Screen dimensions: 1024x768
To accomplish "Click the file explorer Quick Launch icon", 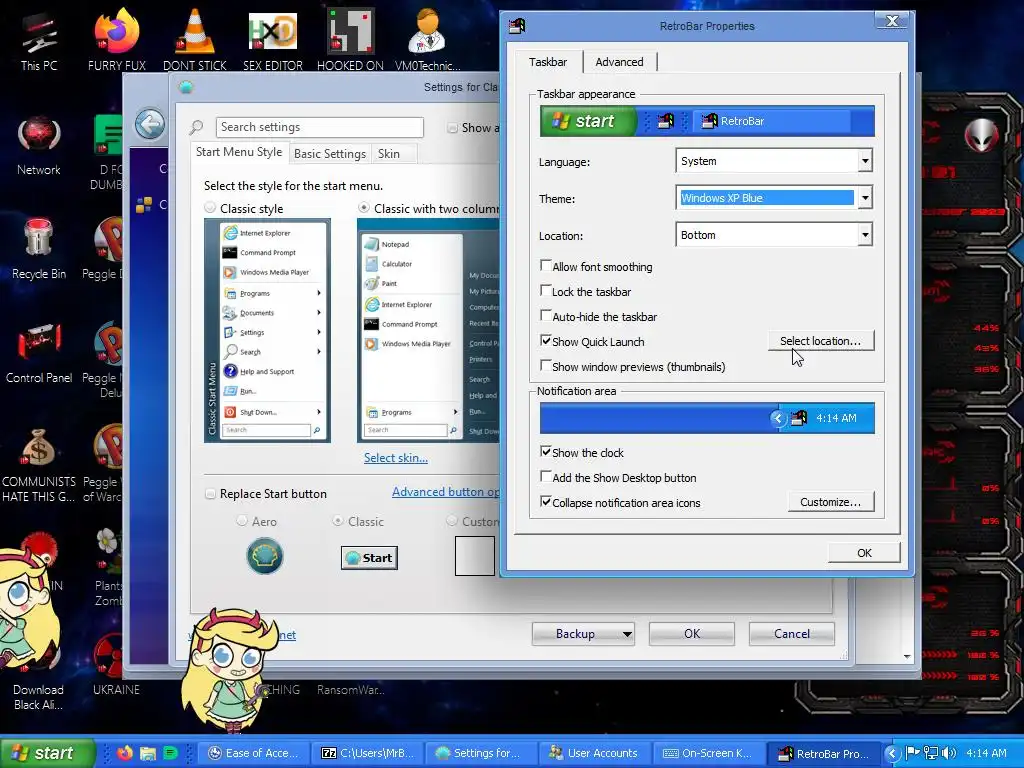I will coord(148,753).
